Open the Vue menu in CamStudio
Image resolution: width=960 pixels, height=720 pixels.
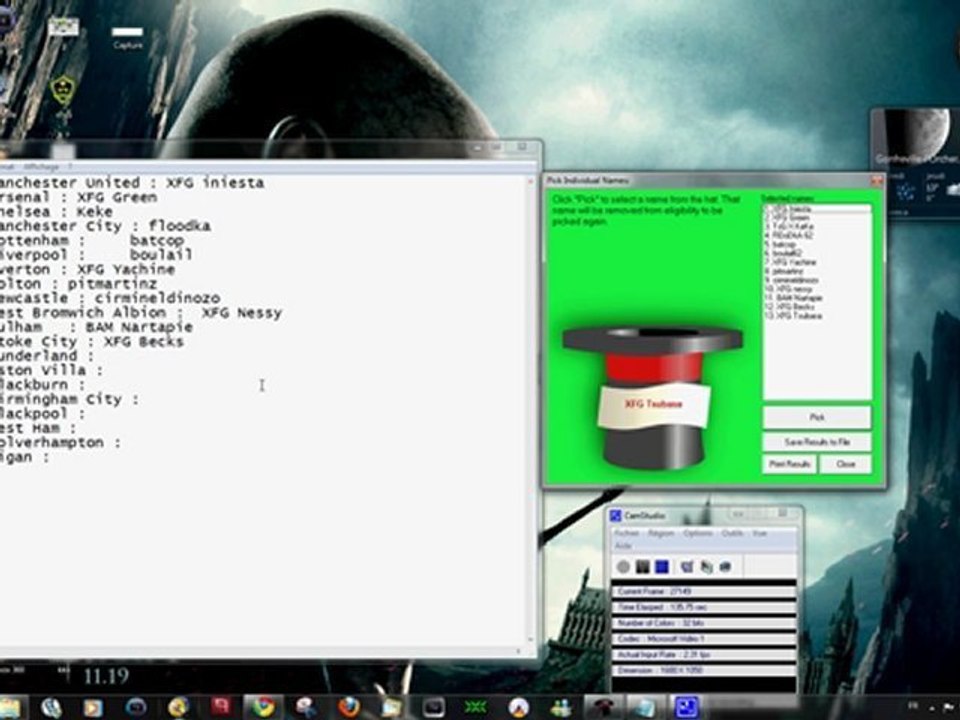click(760, 534)
